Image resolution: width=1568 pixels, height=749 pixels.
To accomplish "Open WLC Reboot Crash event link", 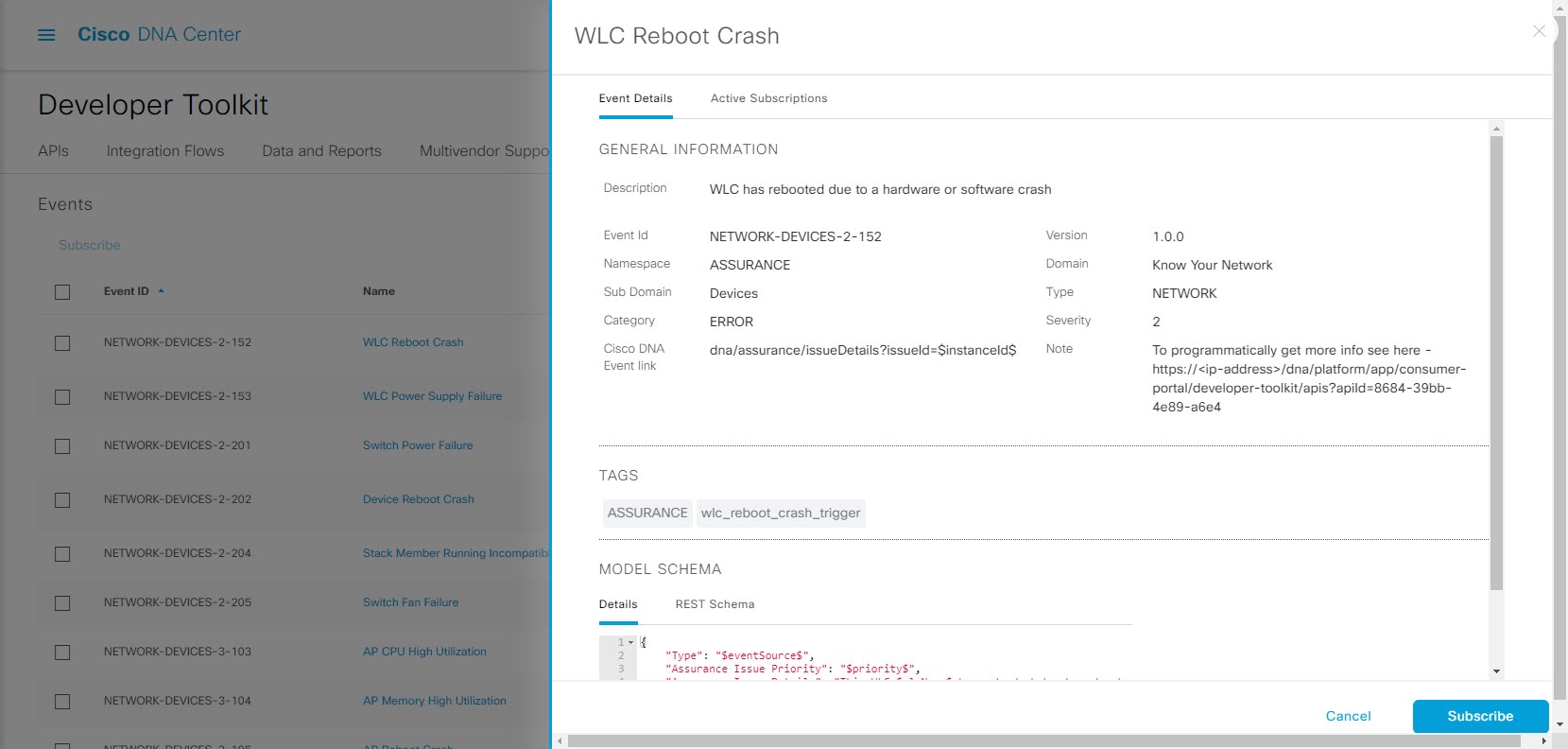I will (x=413, y=342).
